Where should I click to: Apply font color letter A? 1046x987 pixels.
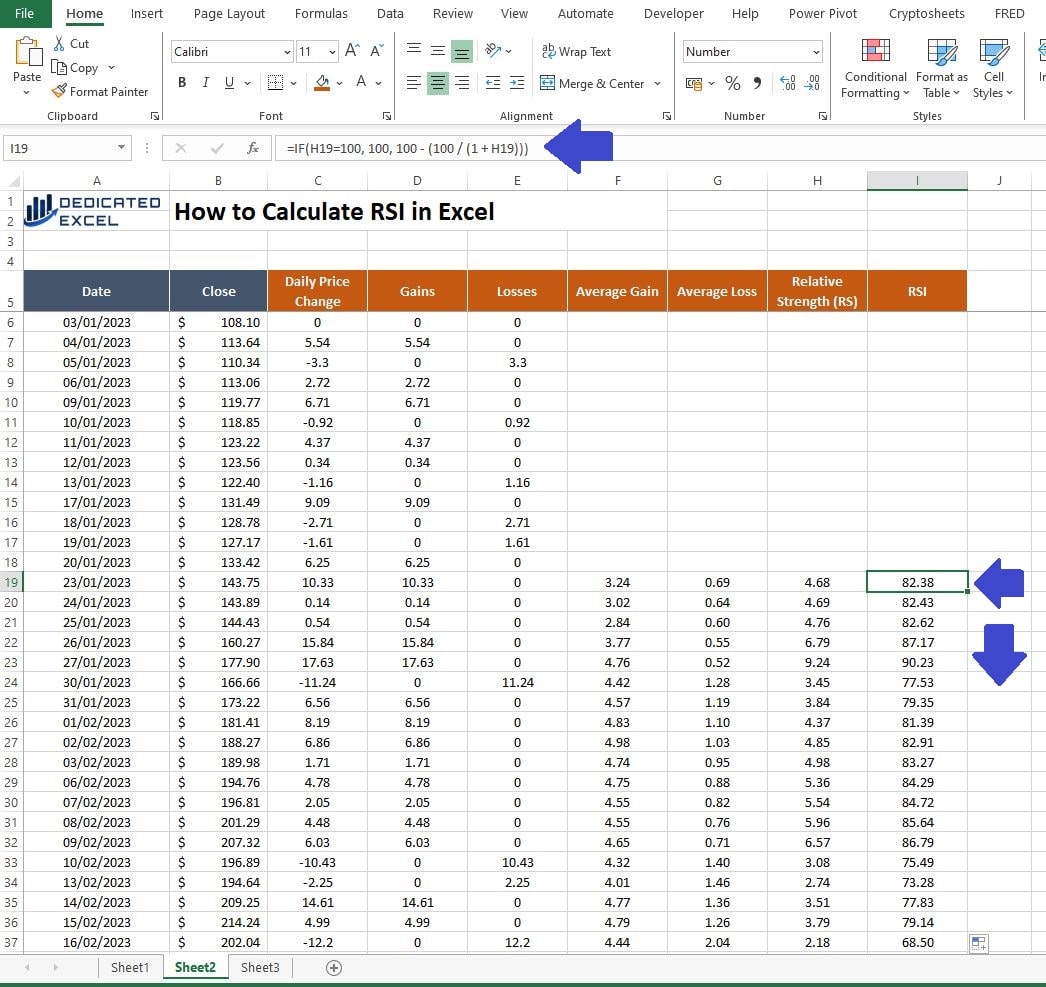pyautogui.click(x=361, y=83)
